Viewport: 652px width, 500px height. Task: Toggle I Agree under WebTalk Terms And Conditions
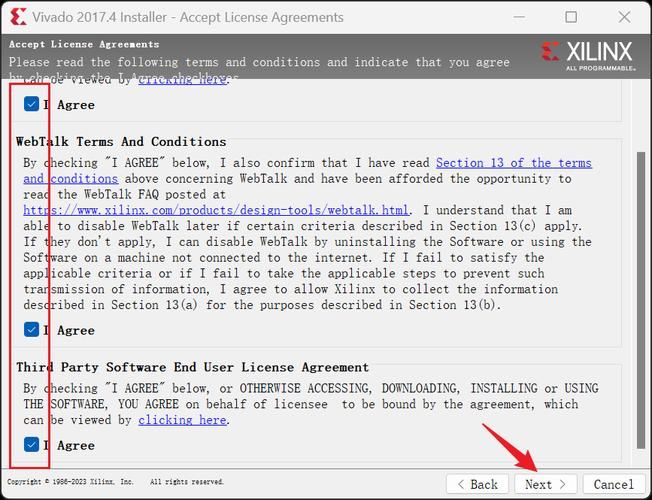[32, 330]
